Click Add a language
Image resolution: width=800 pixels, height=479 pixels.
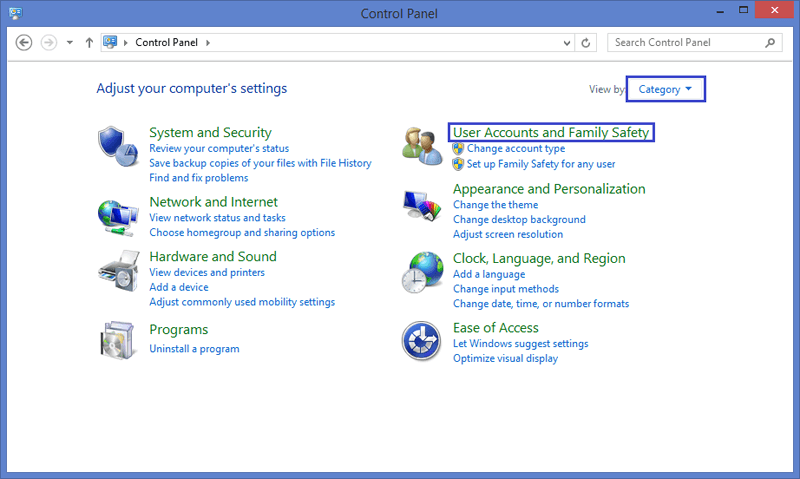[x=489, y=274]
